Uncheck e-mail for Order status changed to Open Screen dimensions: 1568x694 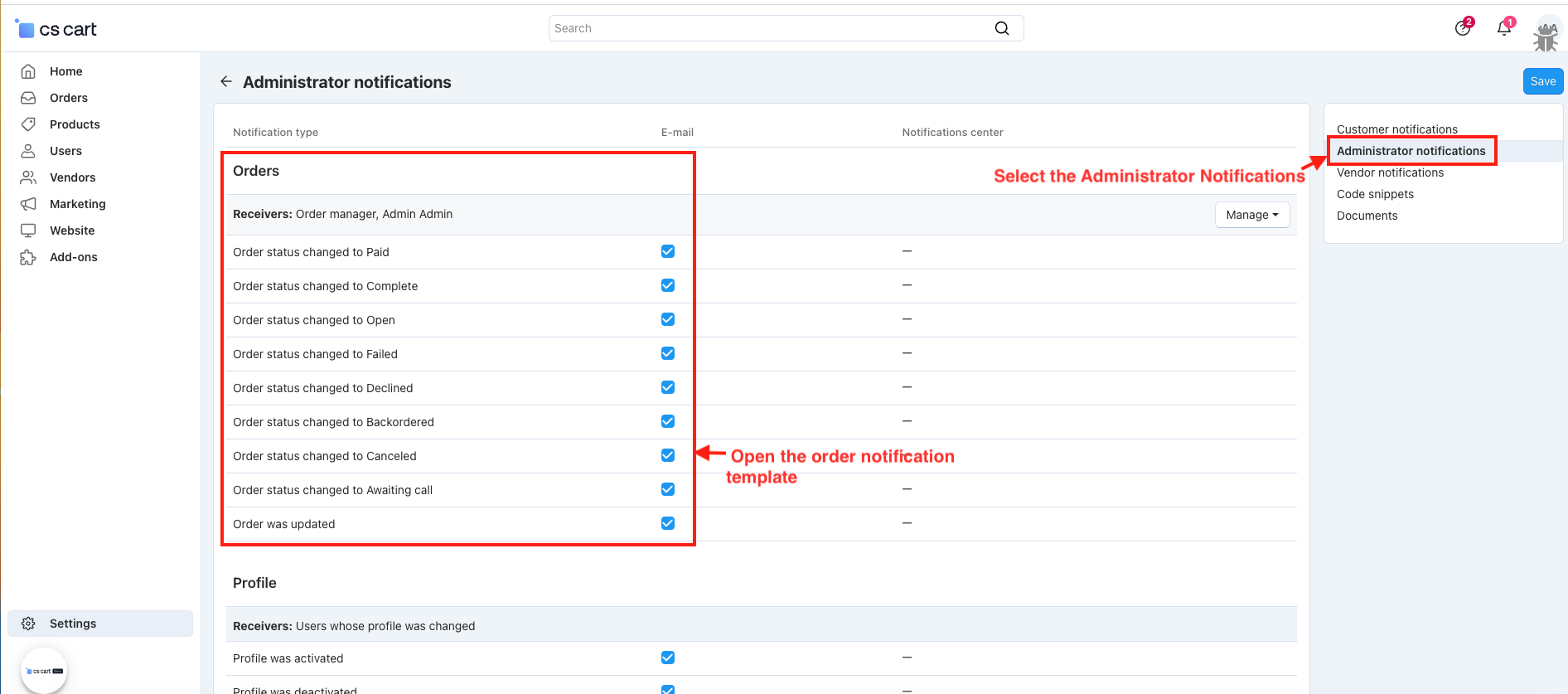click(x=668, y=319)
